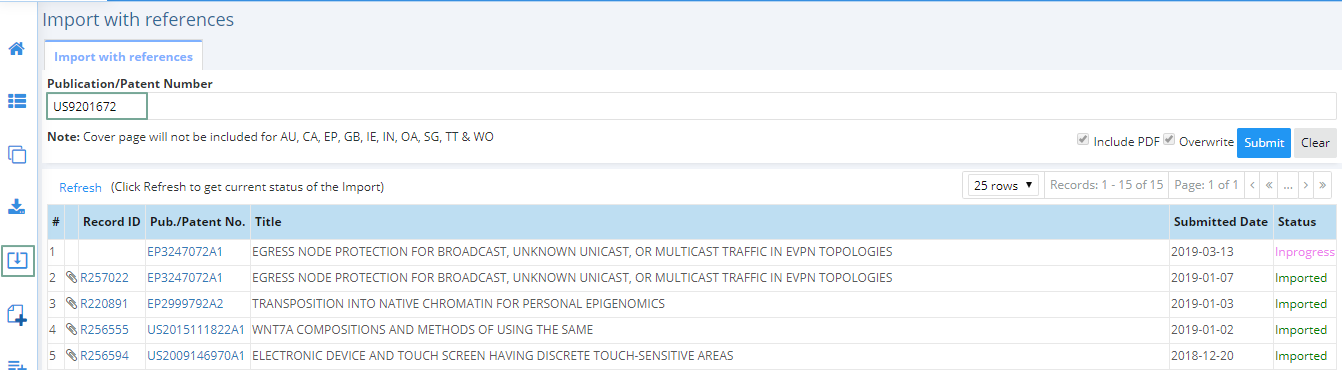Select the Imported status in R220891 row
Viewport: 1342px width, 370px height.
1301,304
